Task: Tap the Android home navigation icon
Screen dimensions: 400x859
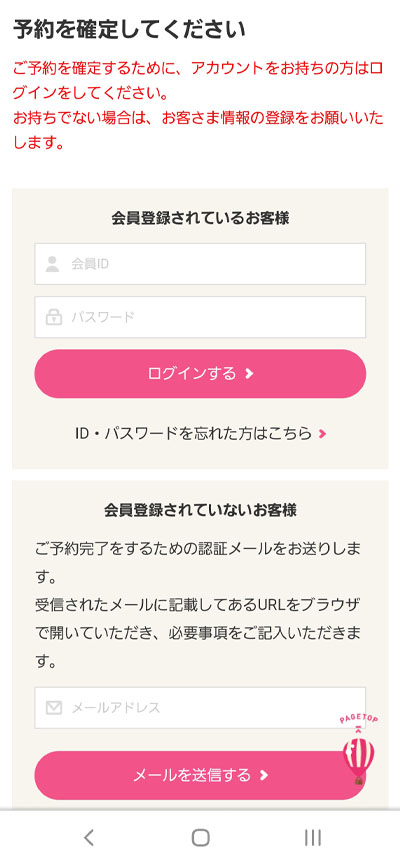Action: pos(201,837)
